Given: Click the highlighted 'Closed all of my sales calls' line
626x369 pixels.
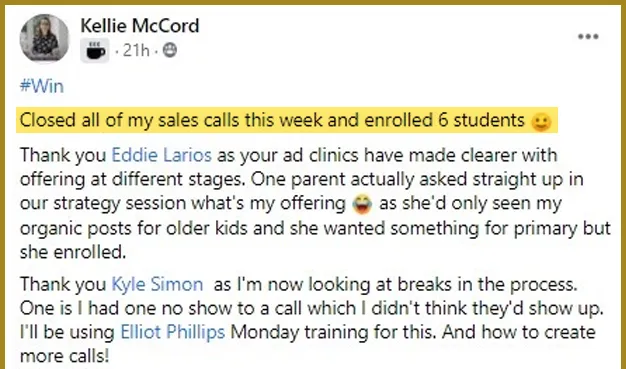Looking at the screenshot, I should [287, 120].
